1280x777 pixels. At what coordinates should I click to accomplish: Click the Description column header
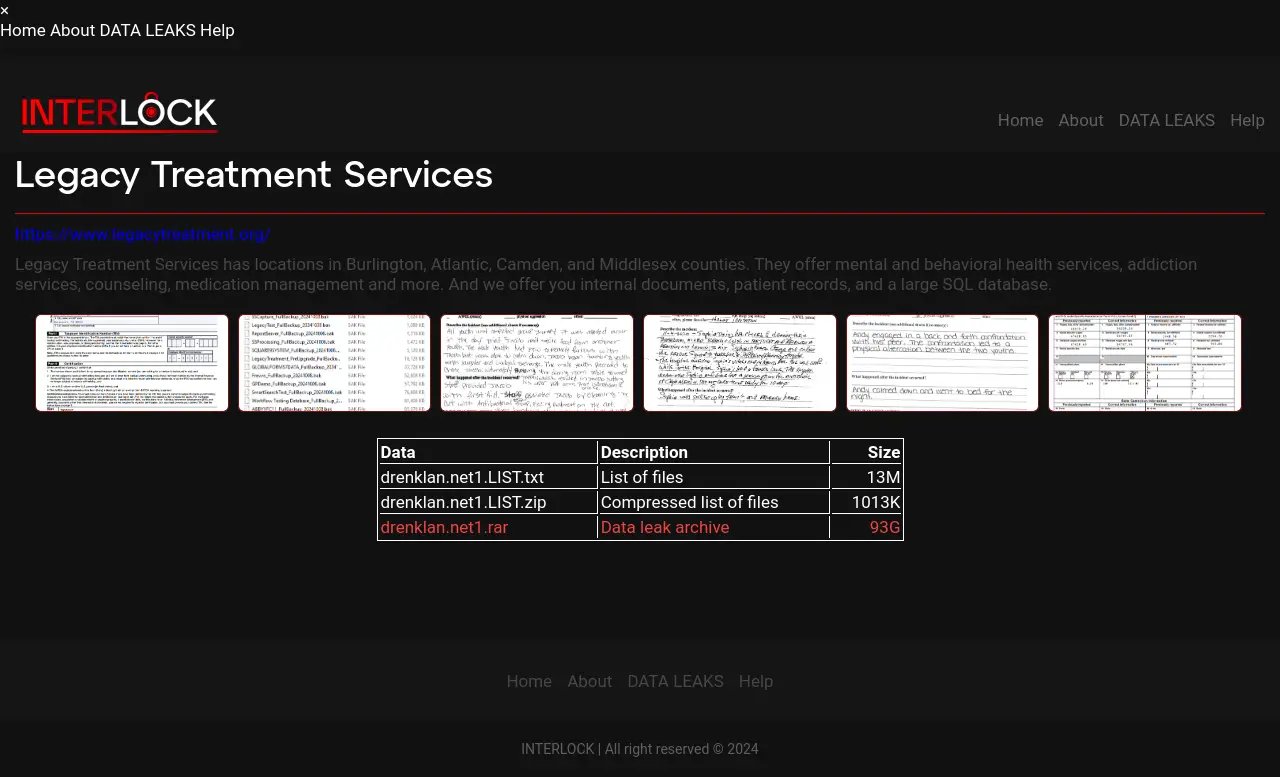point(644,452)
